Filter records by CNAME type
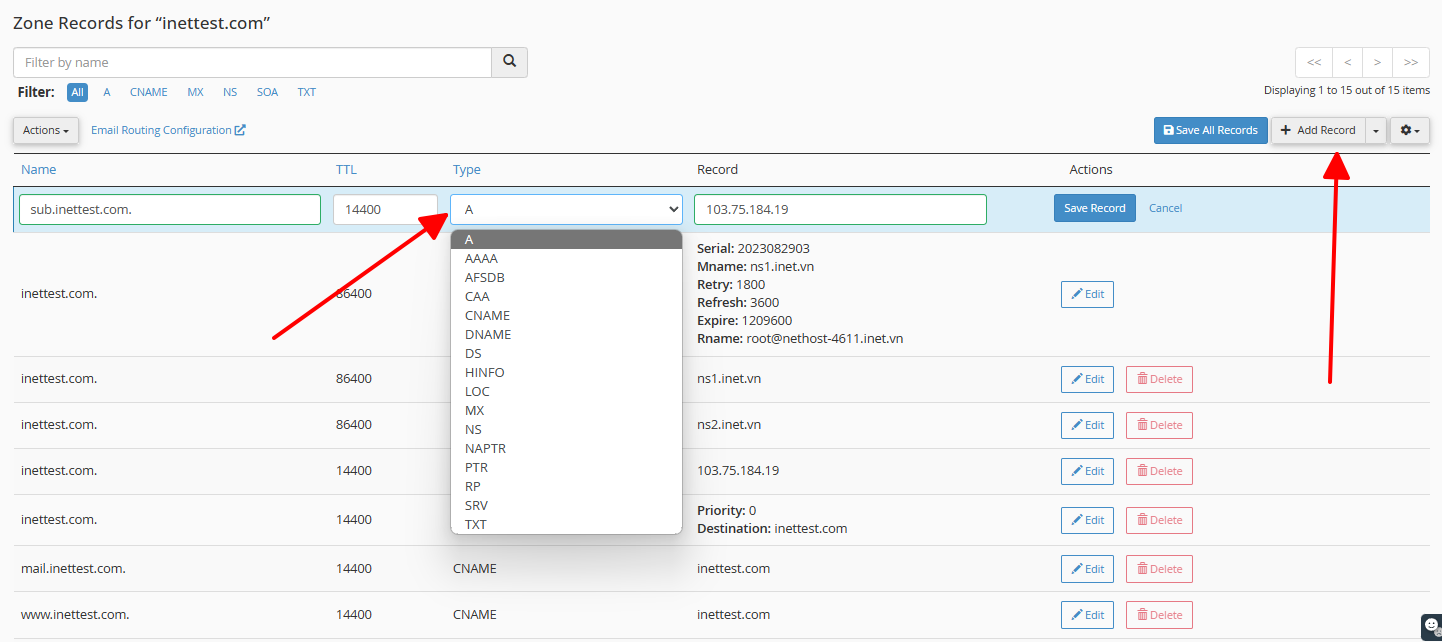The height and width of the screenshot is (642, 1442). pyautogui.click(x=149, y=92)
